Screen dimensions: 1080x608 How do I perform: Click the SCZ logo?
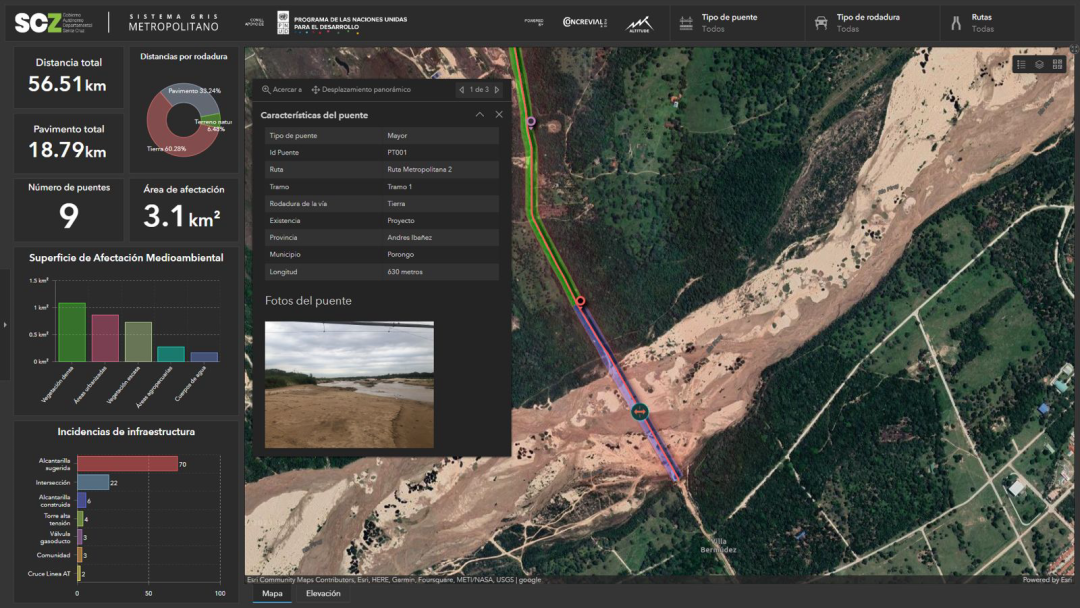coord(53,23)
